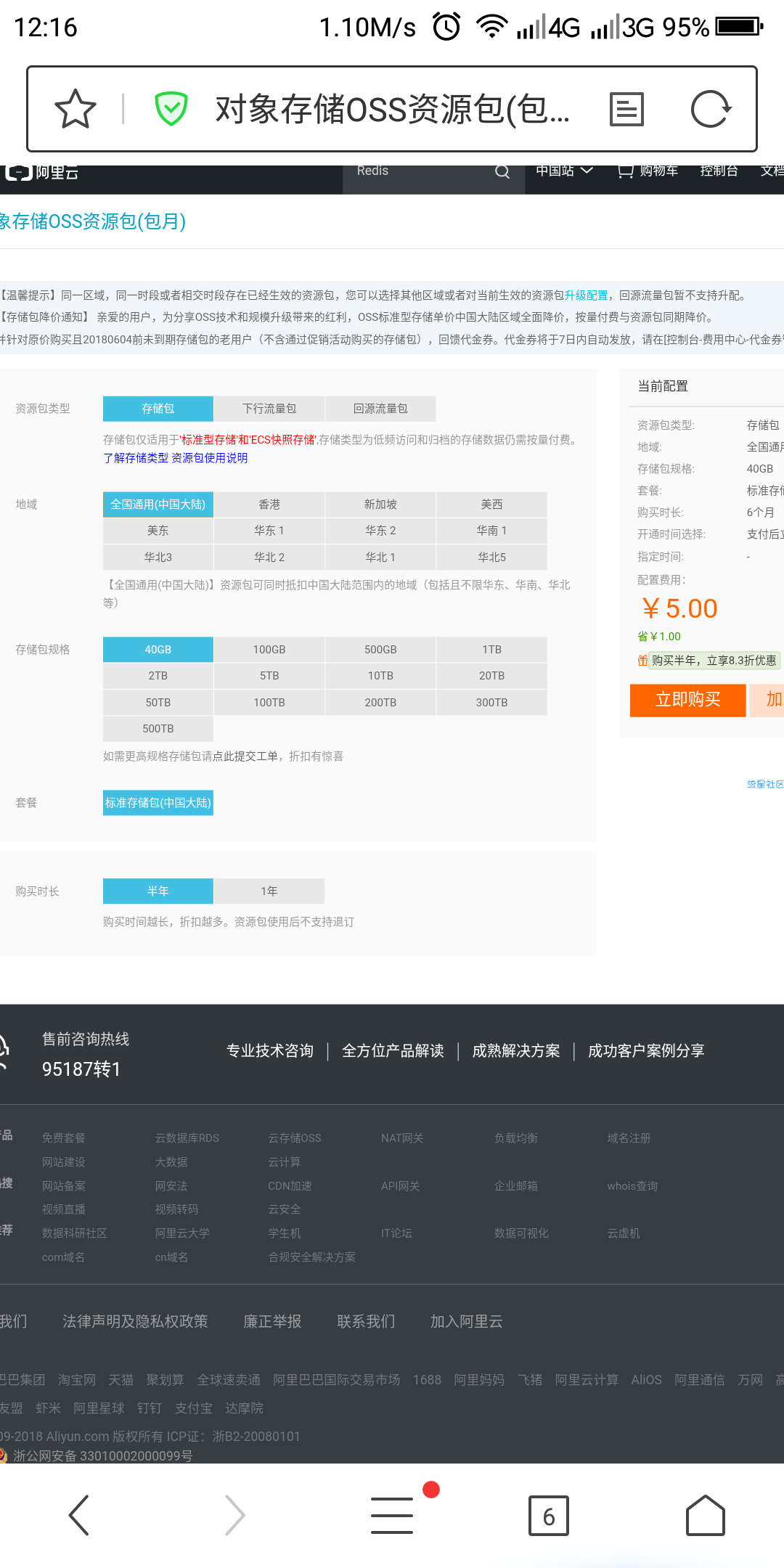The width and height of the screenshot is (784, 1568).
Task: Open 域名注册 footer link
Action: tap(629, 1138)
